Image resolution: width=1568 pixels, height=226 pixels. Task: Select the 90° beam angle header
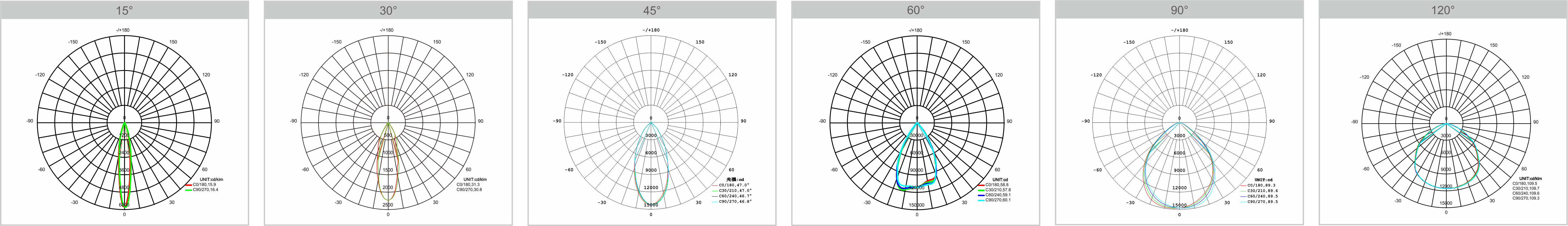[x=1179, y=10]
